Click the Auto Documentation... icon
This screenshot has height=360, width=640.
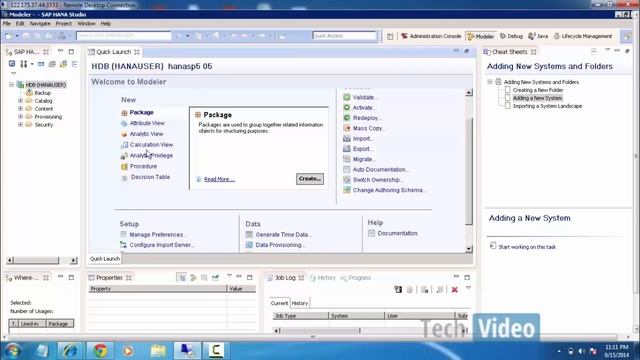(x=347, y=169)
